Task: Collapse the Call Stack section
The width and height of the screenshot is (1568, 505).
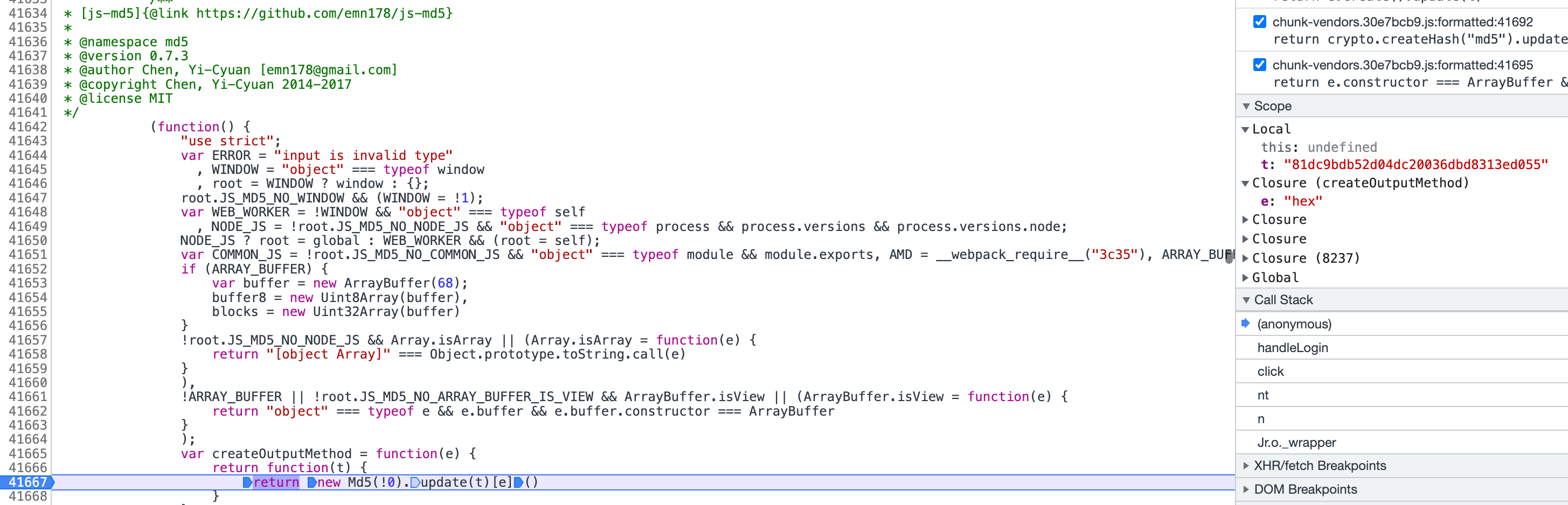Action: (1246, 300)
